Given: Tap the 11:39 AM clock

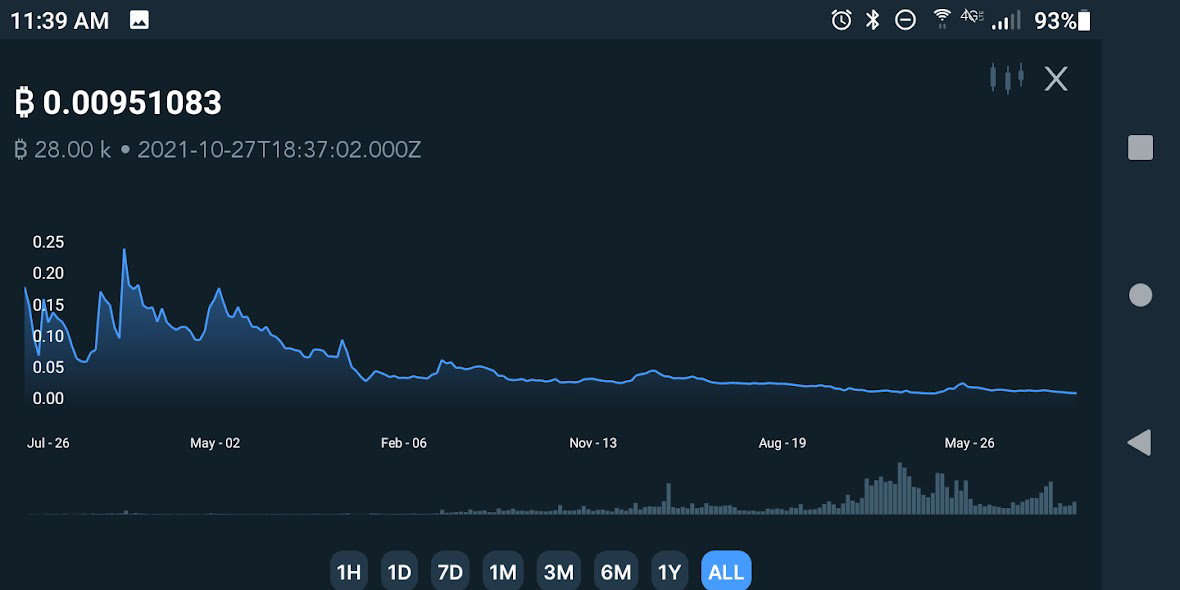Looking at the screenshot, I should pos(59,20).
